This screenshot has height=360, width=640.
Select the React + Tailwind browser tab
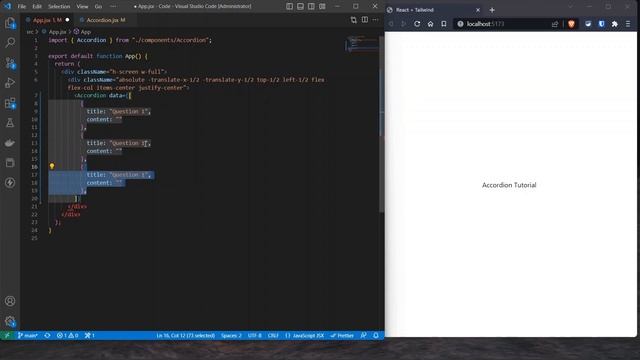(x=433, y=10)
